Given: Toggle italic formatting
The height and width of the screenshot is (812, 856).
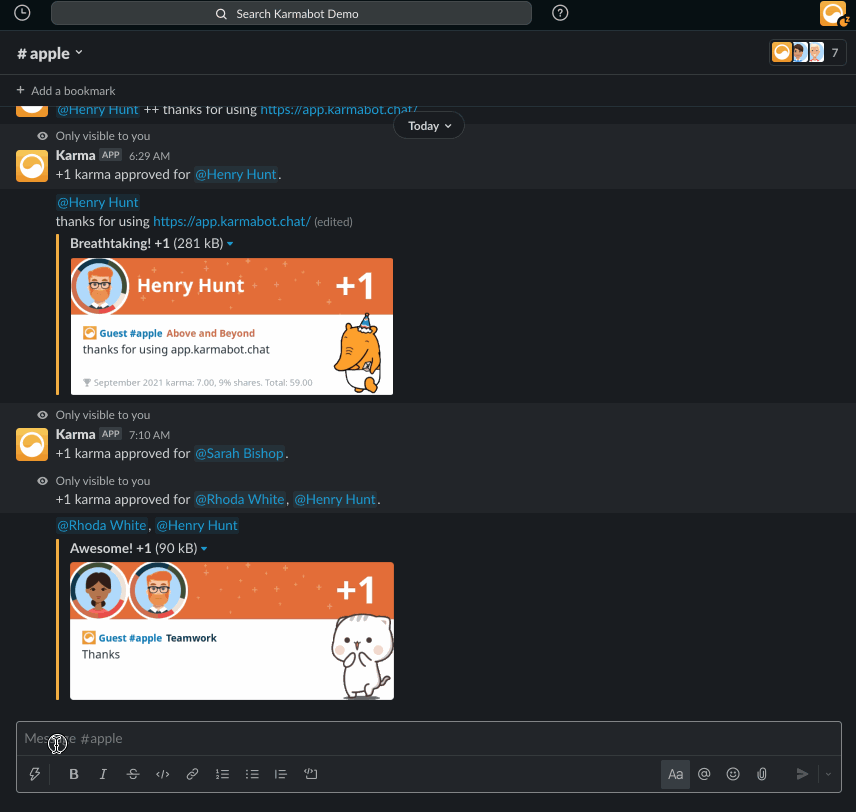Looking at the screenshot, I should 103,774.
